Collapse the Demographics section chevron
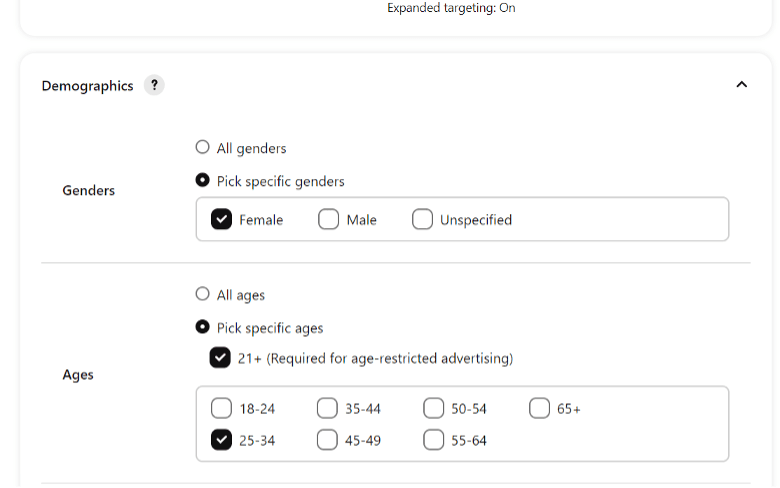Screen dimensions: 780x488 [x=741, y=85]
